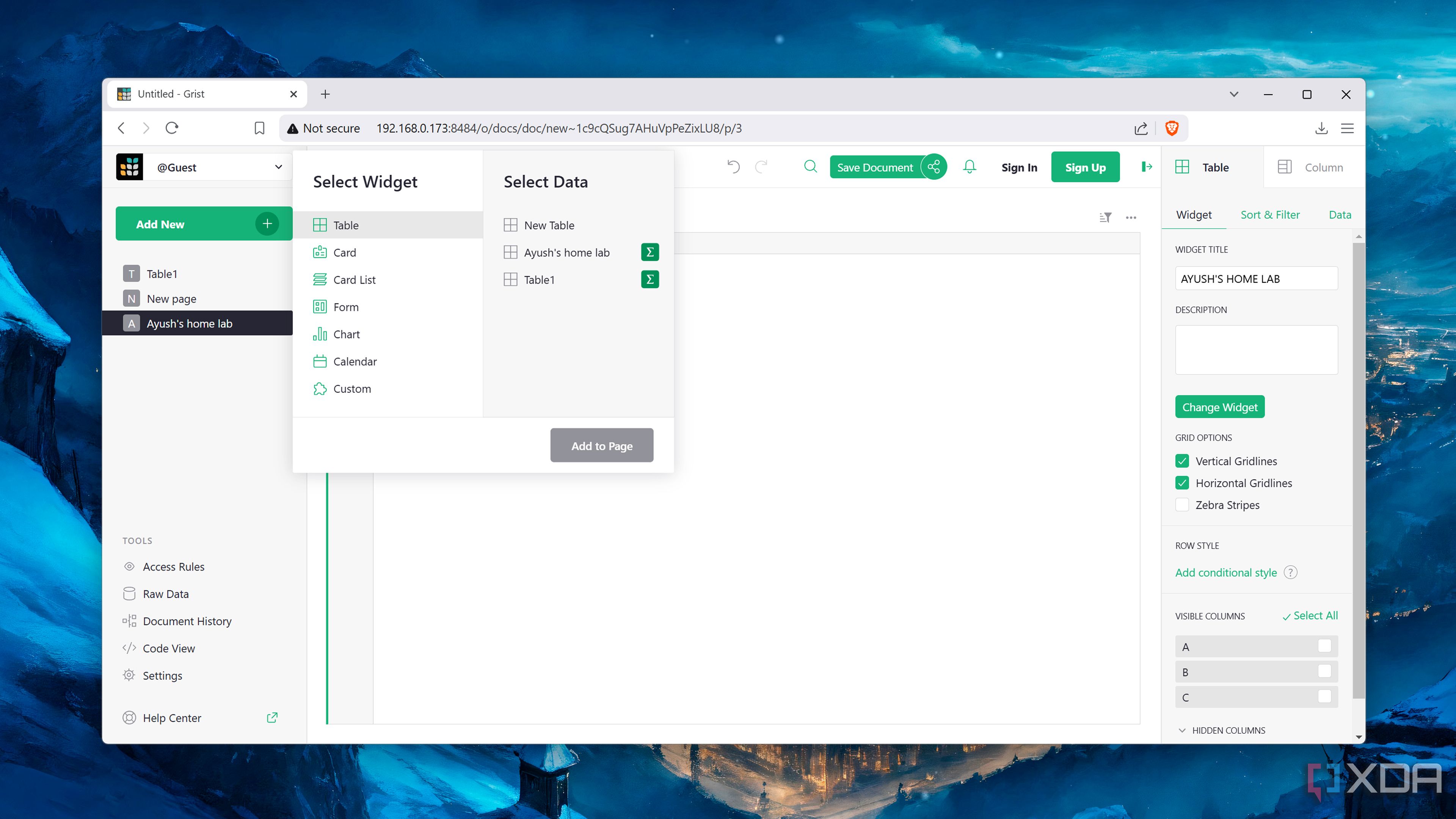The height and width of the screenshot is (819, 1456).
Task: Select Calendar widget type
Action: pyautogui.click(x=388, y=361)
